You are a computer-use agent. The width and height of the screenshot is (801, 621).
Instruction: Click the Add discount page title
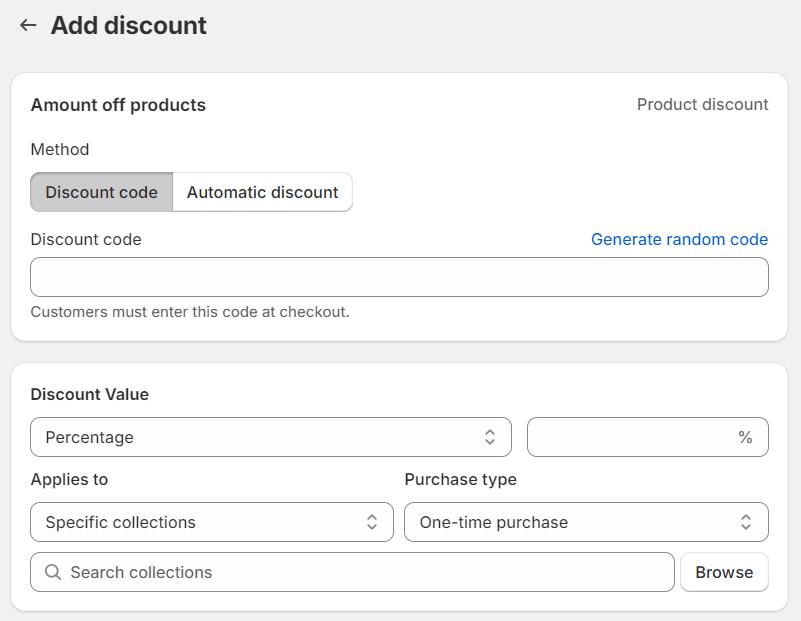(x=129, y=25)
